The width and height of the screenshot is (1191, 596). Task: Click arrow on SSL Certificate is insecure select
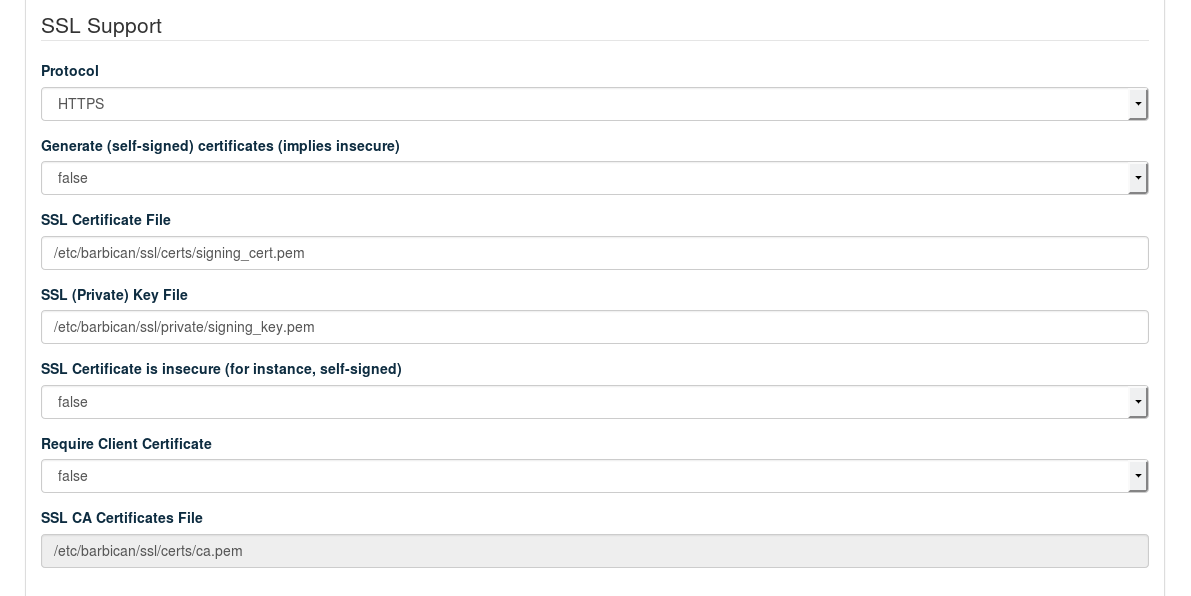click(x=1138, y=402)
